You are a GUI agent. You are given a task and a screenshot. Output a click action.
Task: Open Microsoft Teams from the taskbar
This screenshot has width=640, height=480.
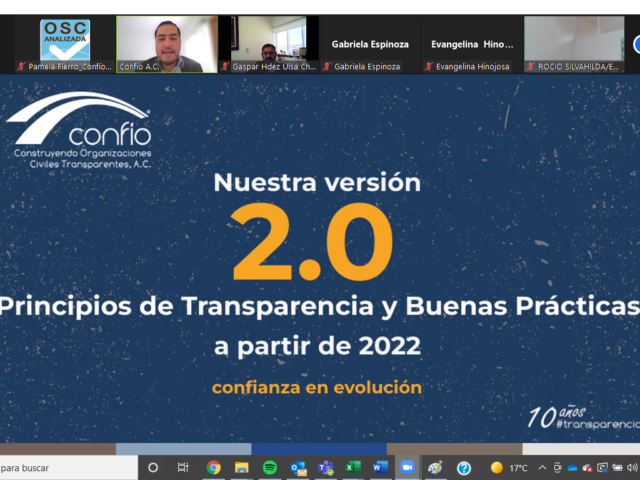[326, 468]
